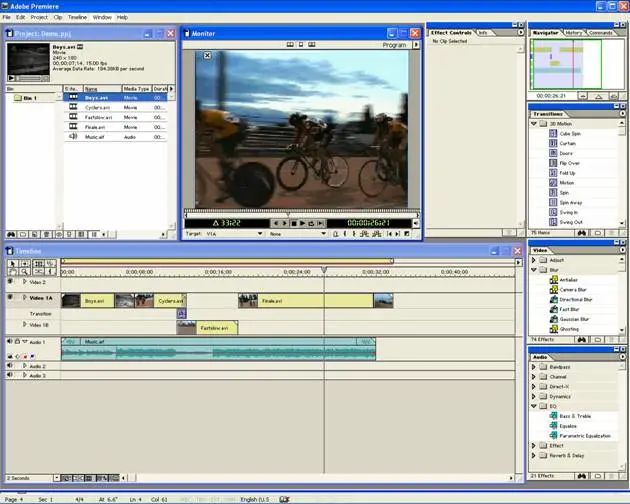Select the Camera Blur video effect
The image size is (630, 504).
(573, 290)
